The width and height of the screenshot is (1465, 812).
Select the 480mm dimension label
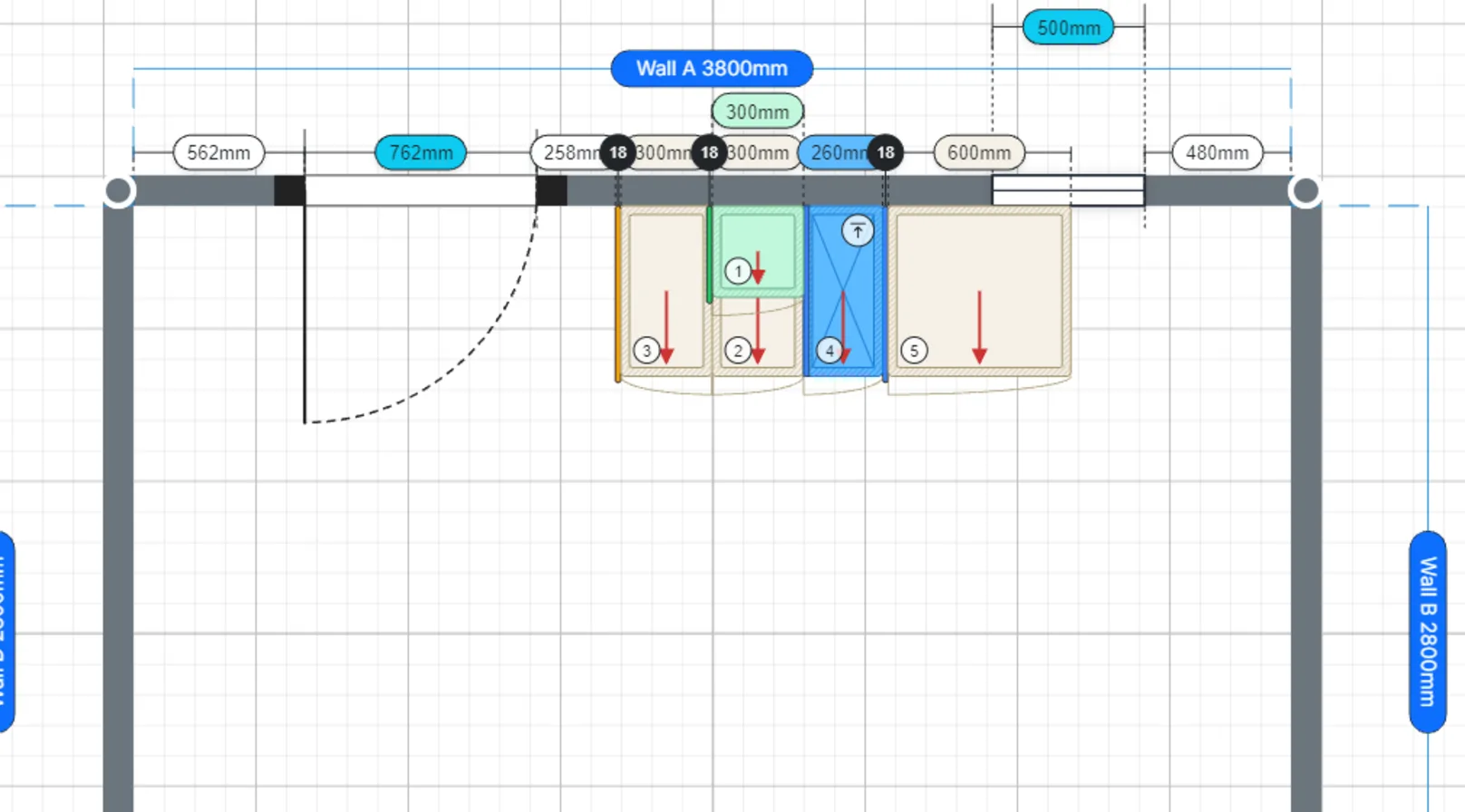(1218, 152)
